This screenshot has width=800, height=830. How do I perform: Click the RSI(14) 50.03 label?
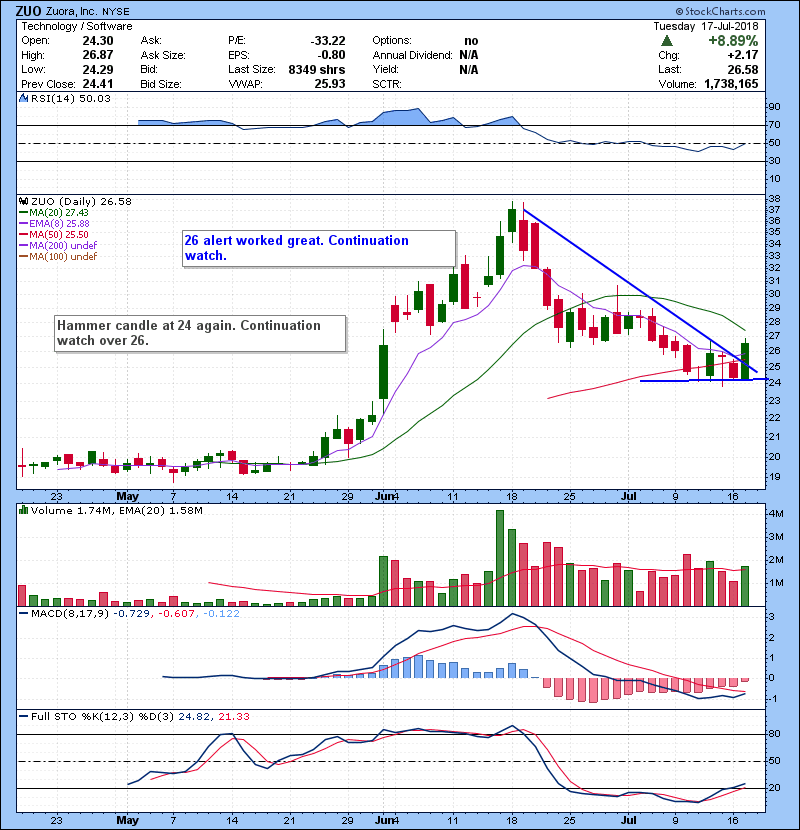click(x=71, y=98)
